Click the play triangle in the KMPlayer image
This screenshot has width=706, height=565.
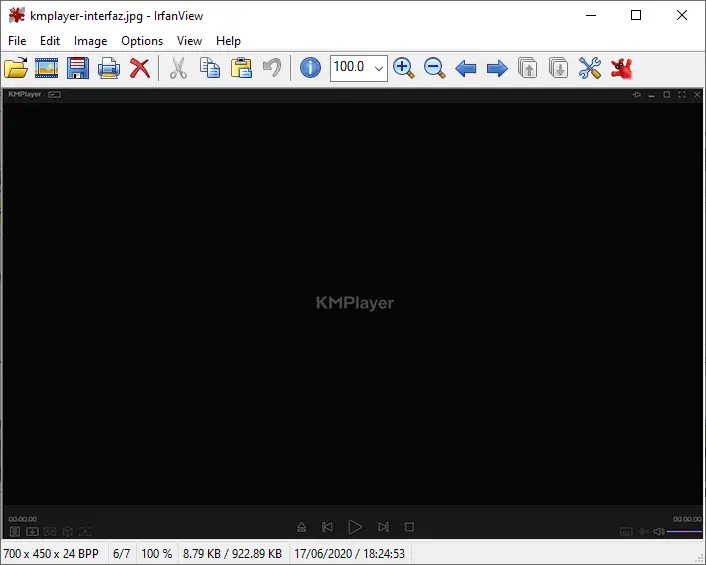coord(355,527)
